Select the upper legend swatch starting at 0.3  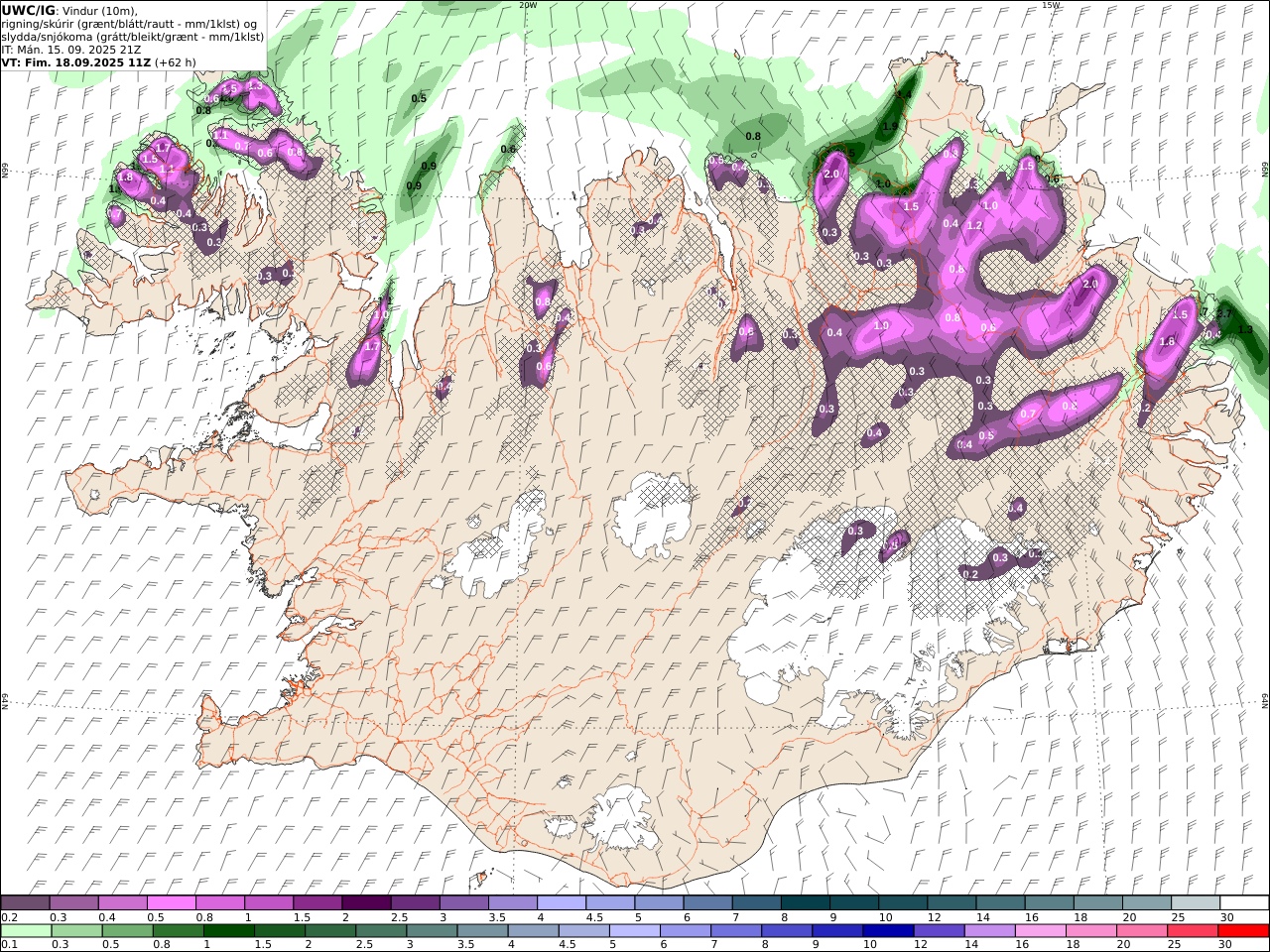[74, 902]
